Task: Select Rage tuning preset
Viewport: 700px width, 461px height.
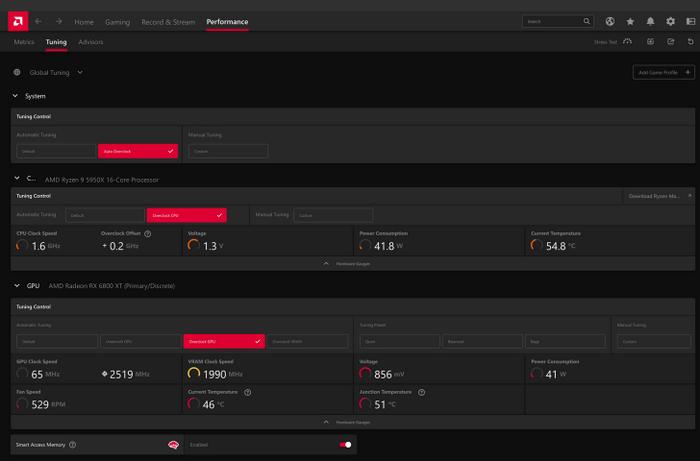Action: click(565, 341)
